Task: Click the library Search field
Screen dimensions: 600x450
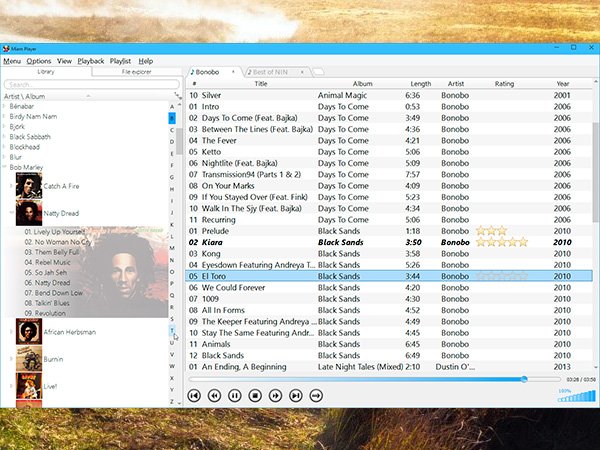Action: [x=85, y=84]
